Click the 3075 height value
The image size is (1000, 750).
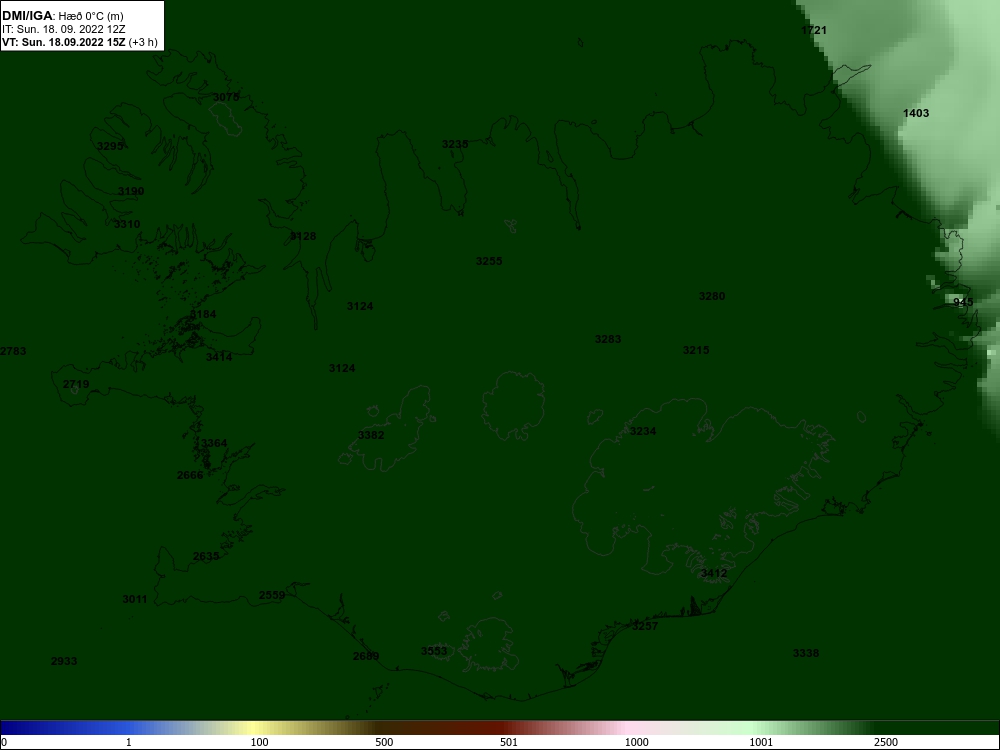pyautogui.click(x=226, y=97)
